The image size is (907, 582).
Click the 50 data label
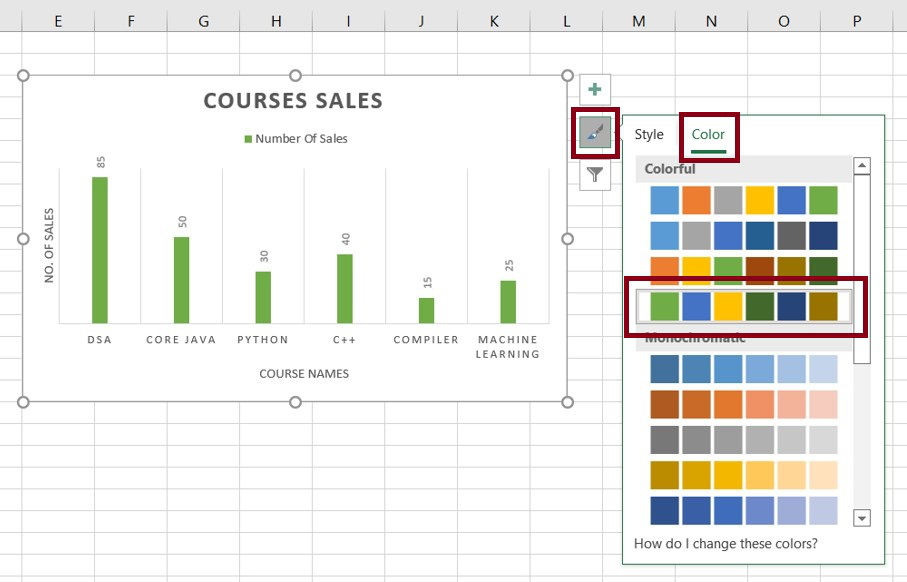point(182,222)
